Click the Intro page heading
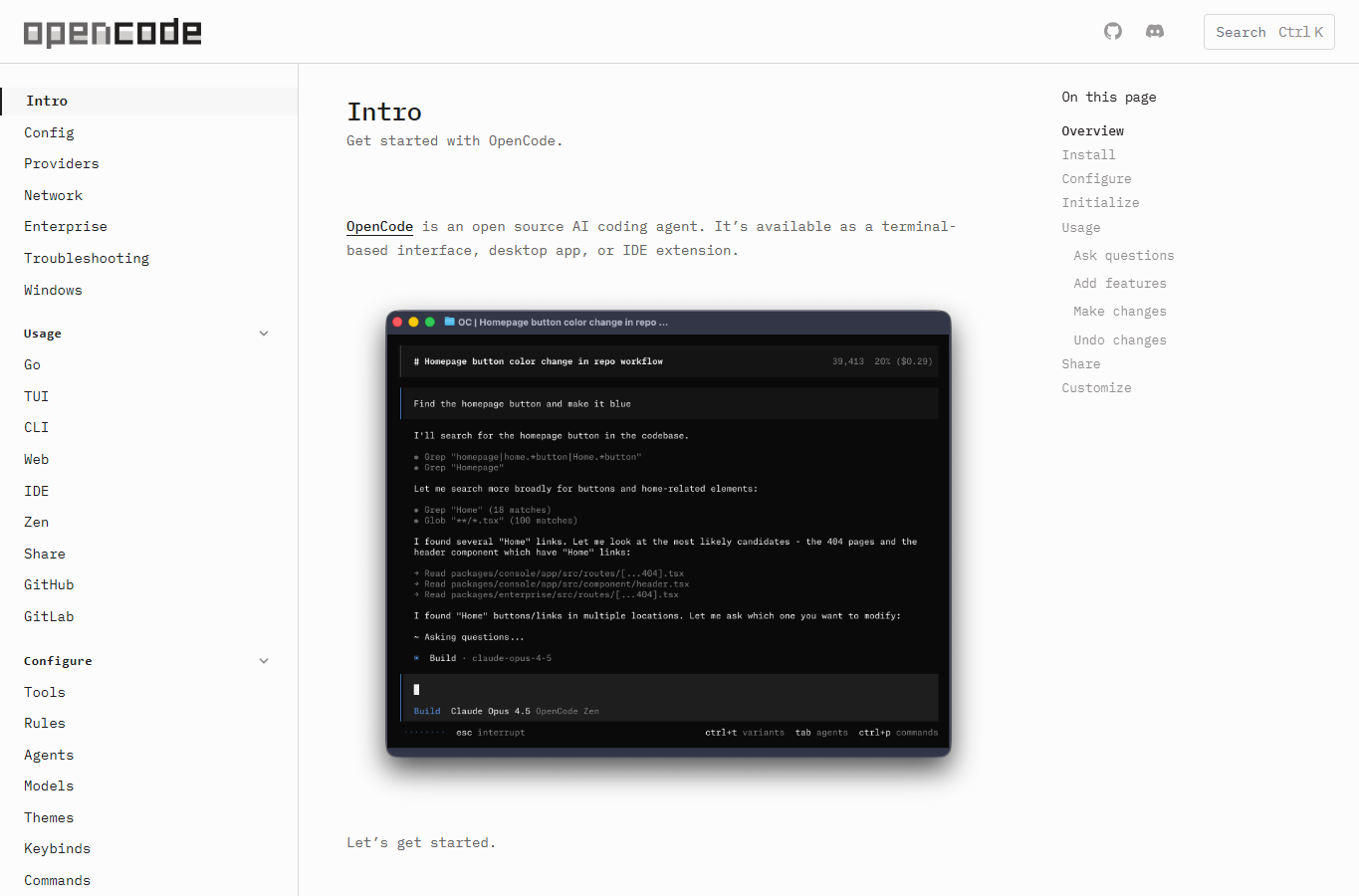 [x=384, y=112]
